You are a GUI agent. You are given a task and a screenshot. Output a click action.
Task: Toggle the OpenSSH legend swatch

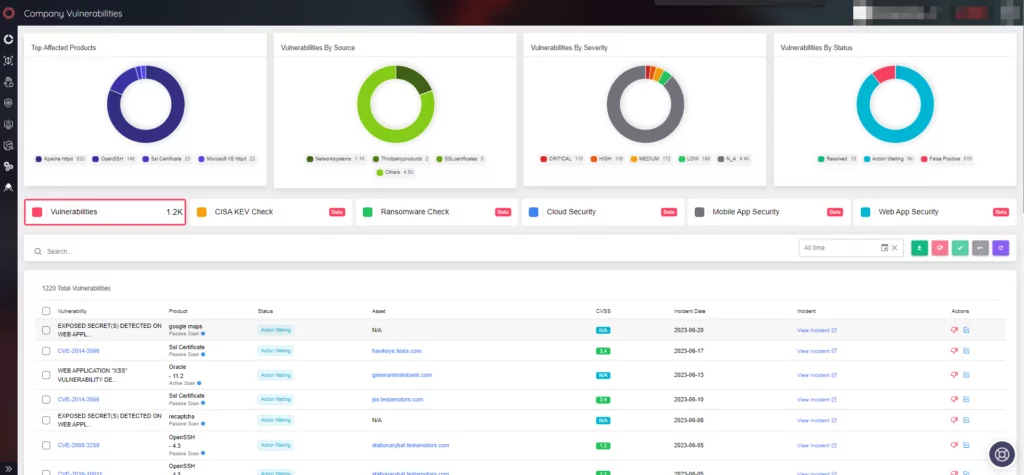95,159
